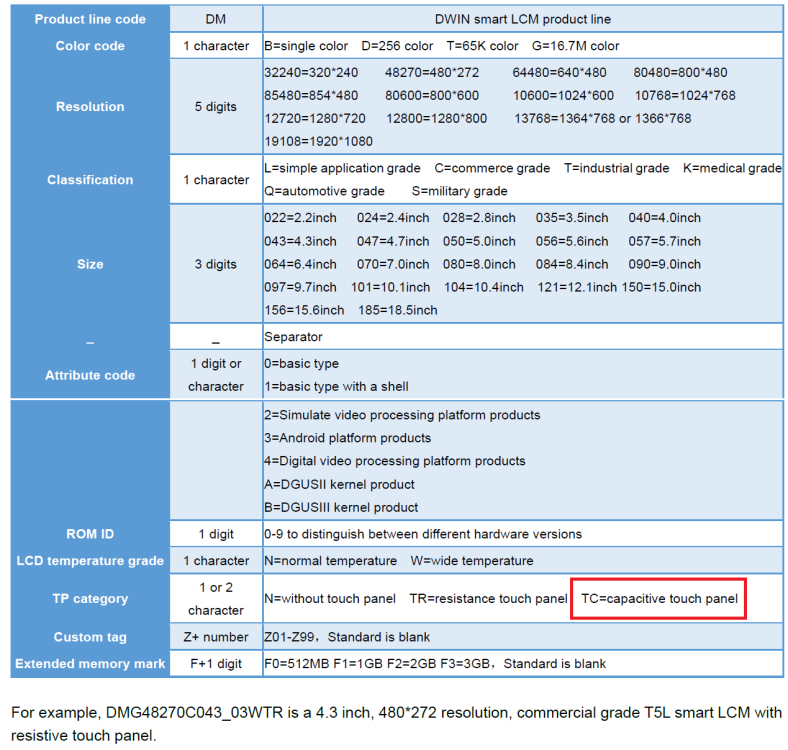The height and width of the screenshot is (750, 788).
Task: Select '10768=1024*768' resolution entry
Action: [685, 96]
